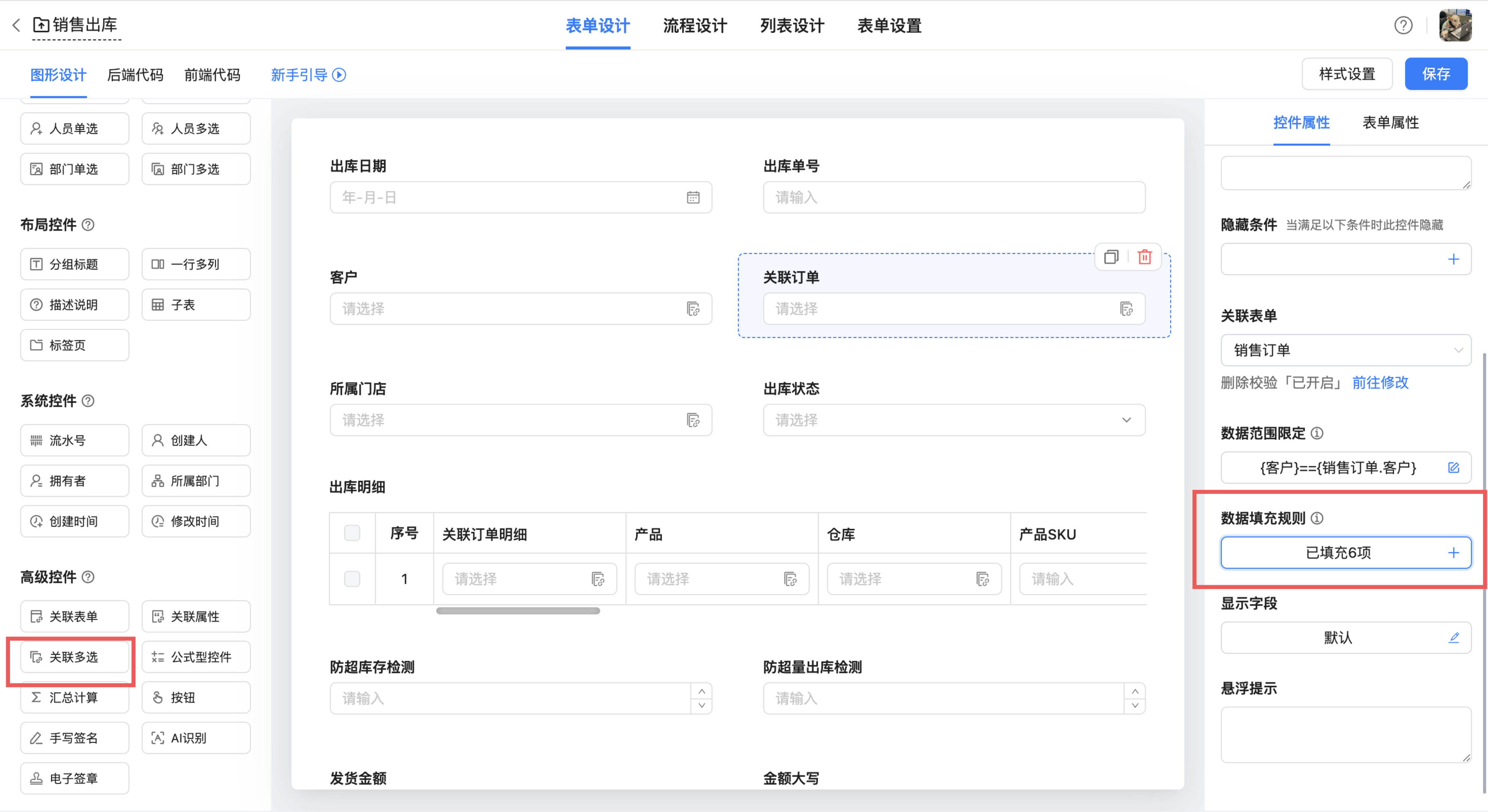Click the calendar icon in 出库日期 field
Image resolution: width=1488 pixels, height=812 pixels.
click(x=693, y=198)
